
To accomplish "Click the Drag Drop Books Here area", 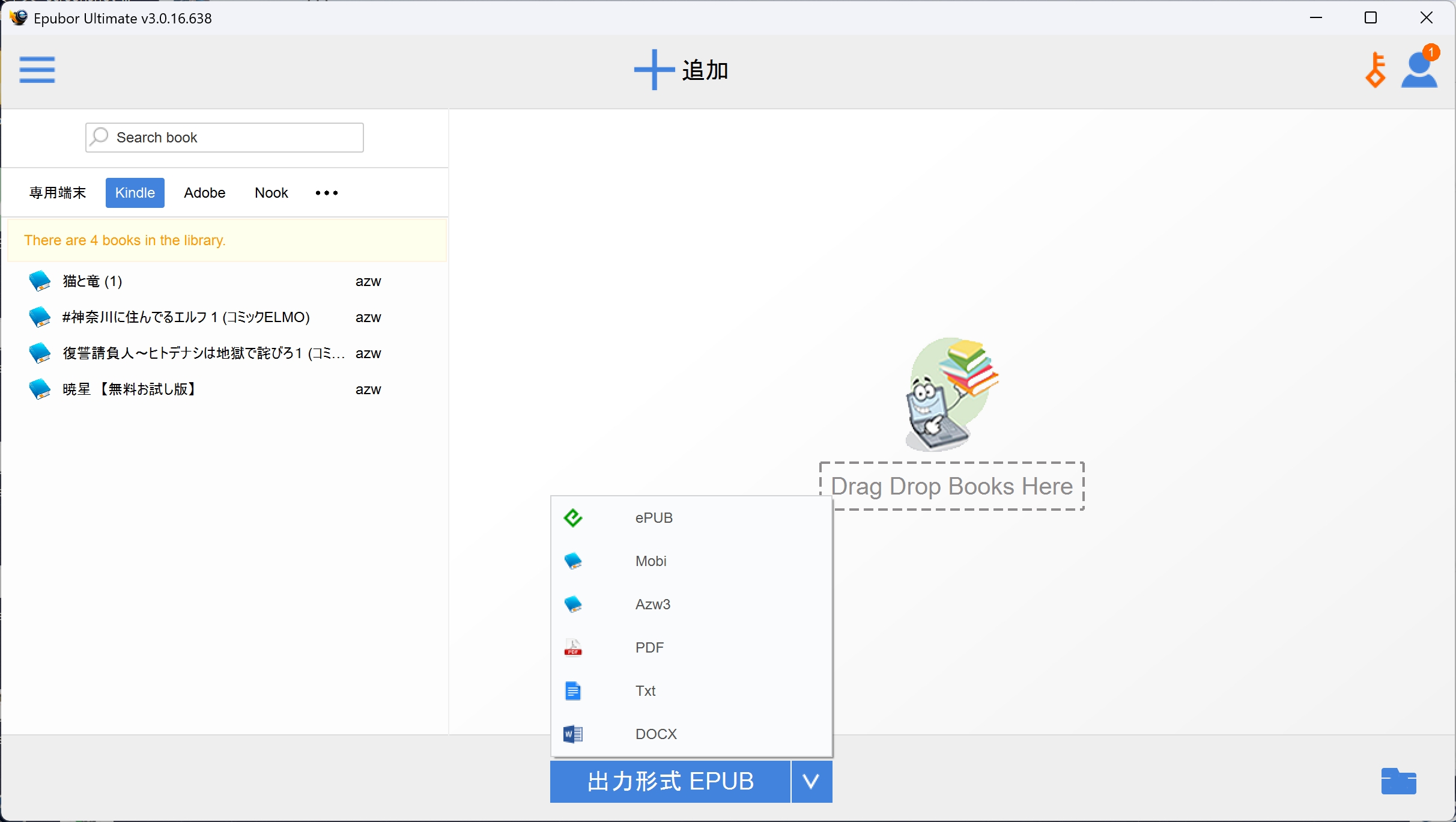I will (952, 486).
